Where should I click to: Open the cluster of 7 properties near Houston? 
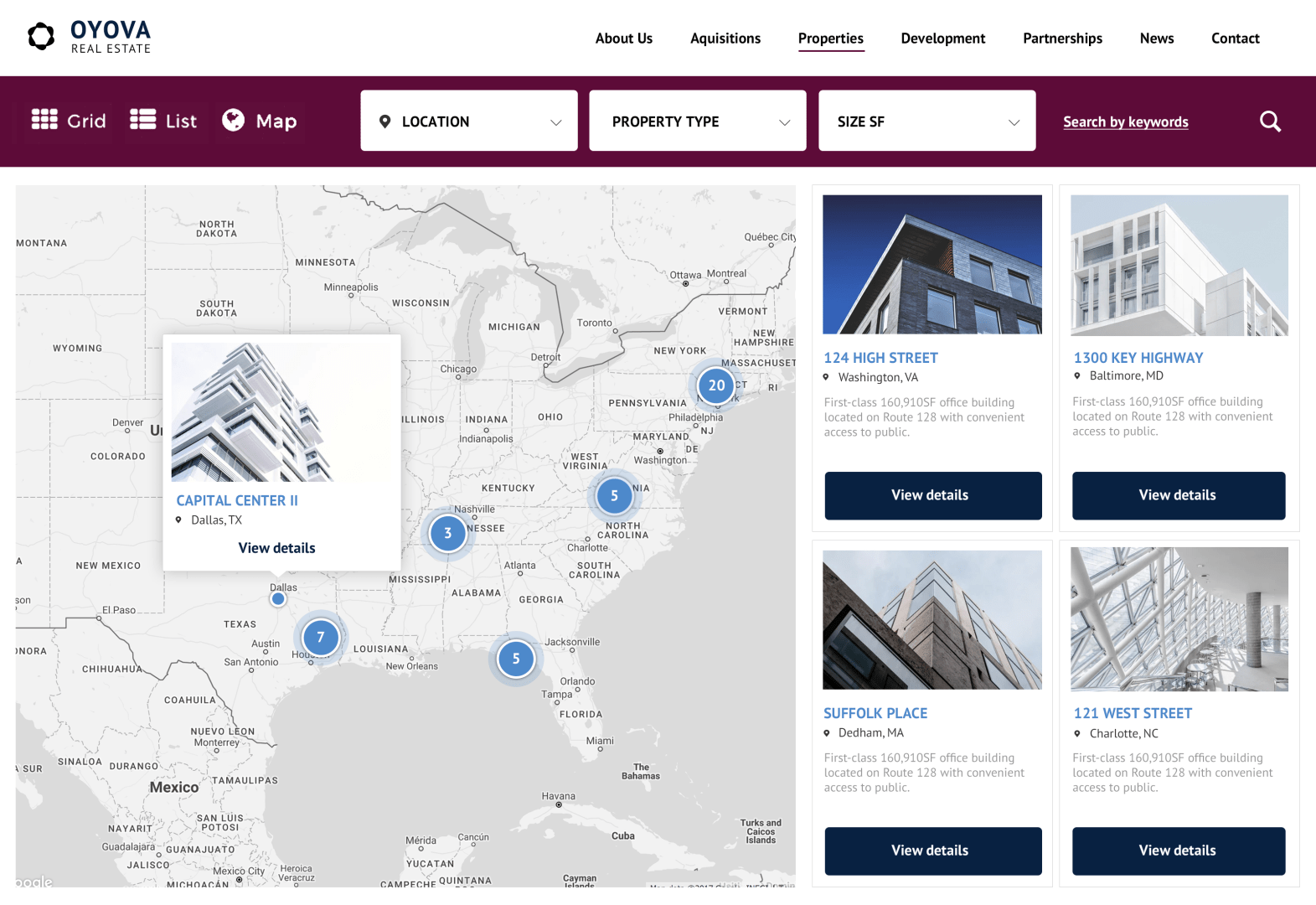pyautogui.click(x=320, y=638)
